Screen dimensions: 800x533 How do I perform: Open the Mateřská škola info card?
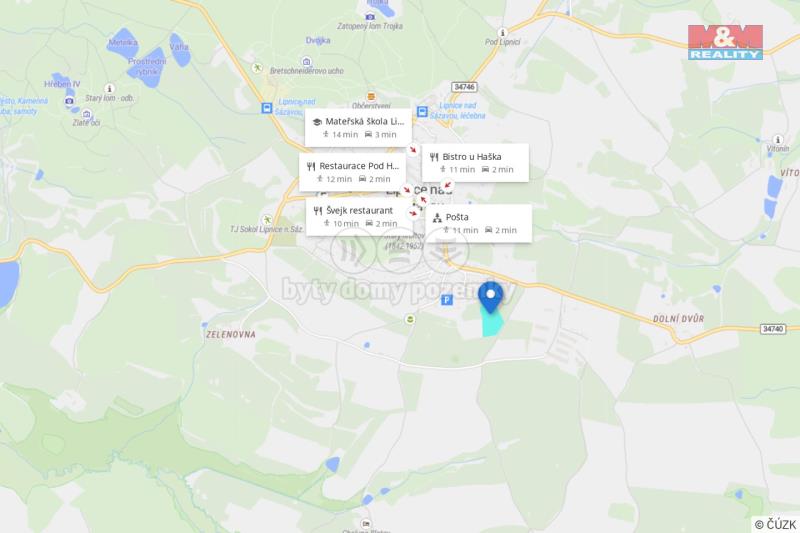pos(358,128)
